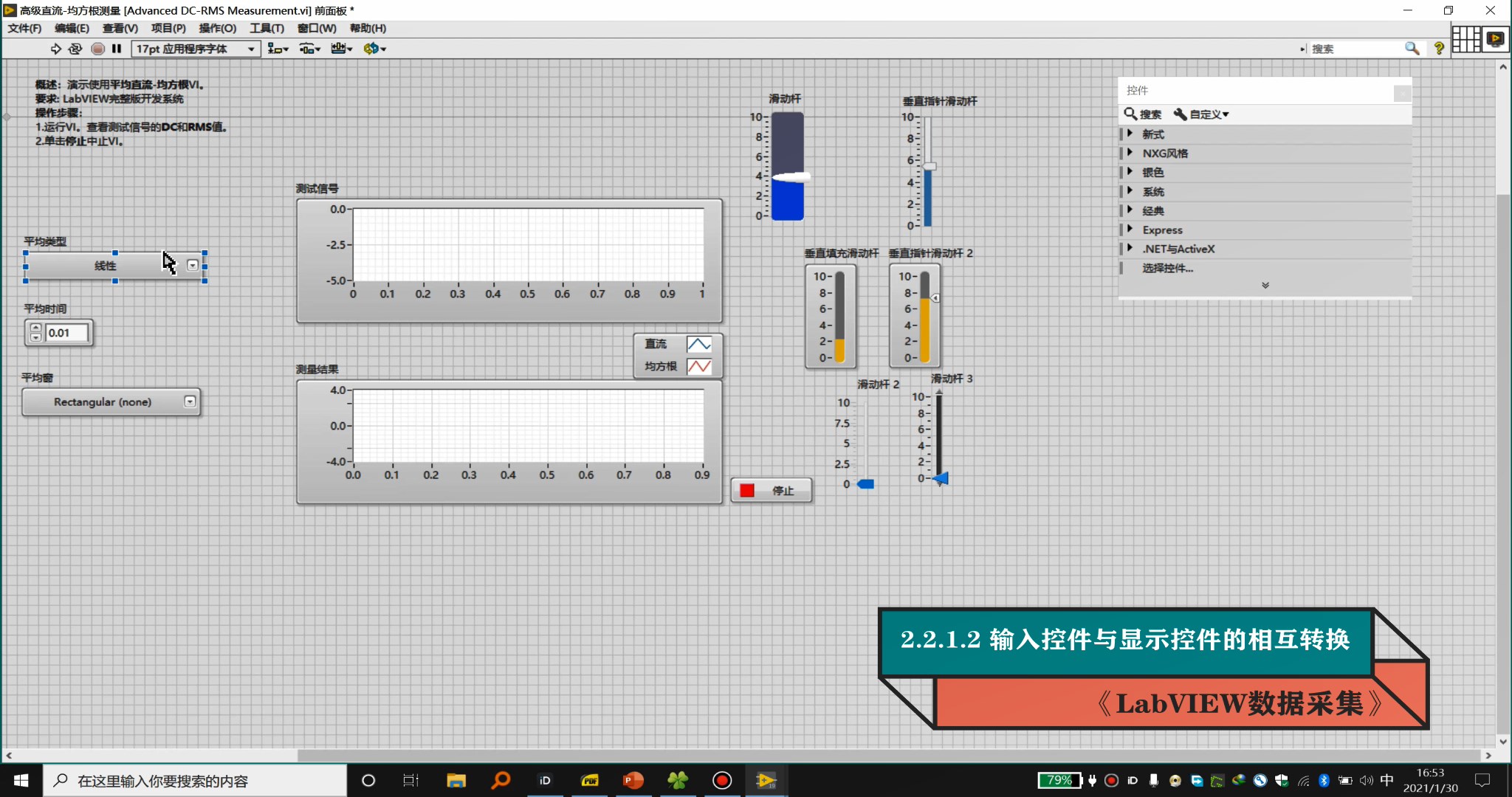Click the Run Continuously button
This screenshot has width=1512, height=797.
point(75,49)
